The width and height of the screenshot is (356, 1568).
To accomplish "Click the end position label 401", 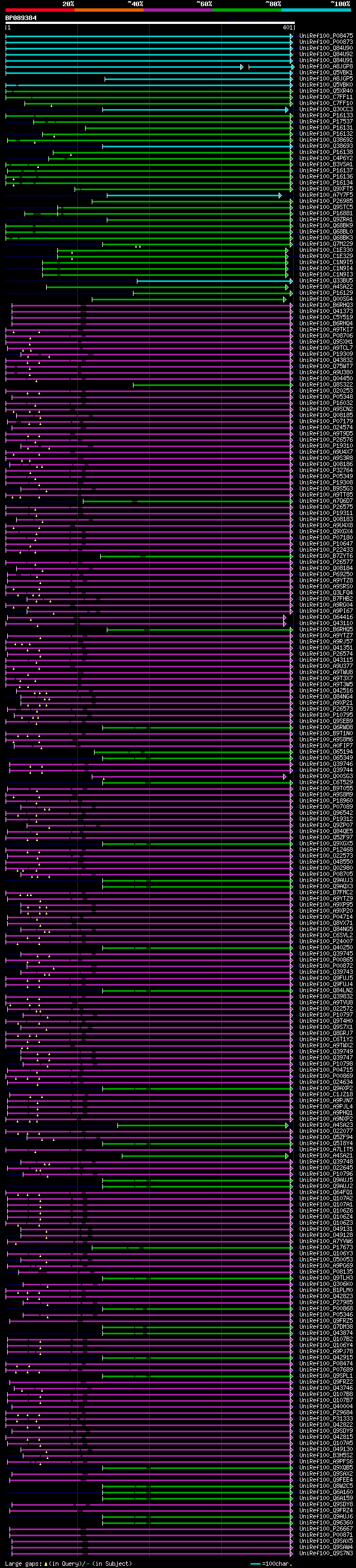I will (287, 27).
